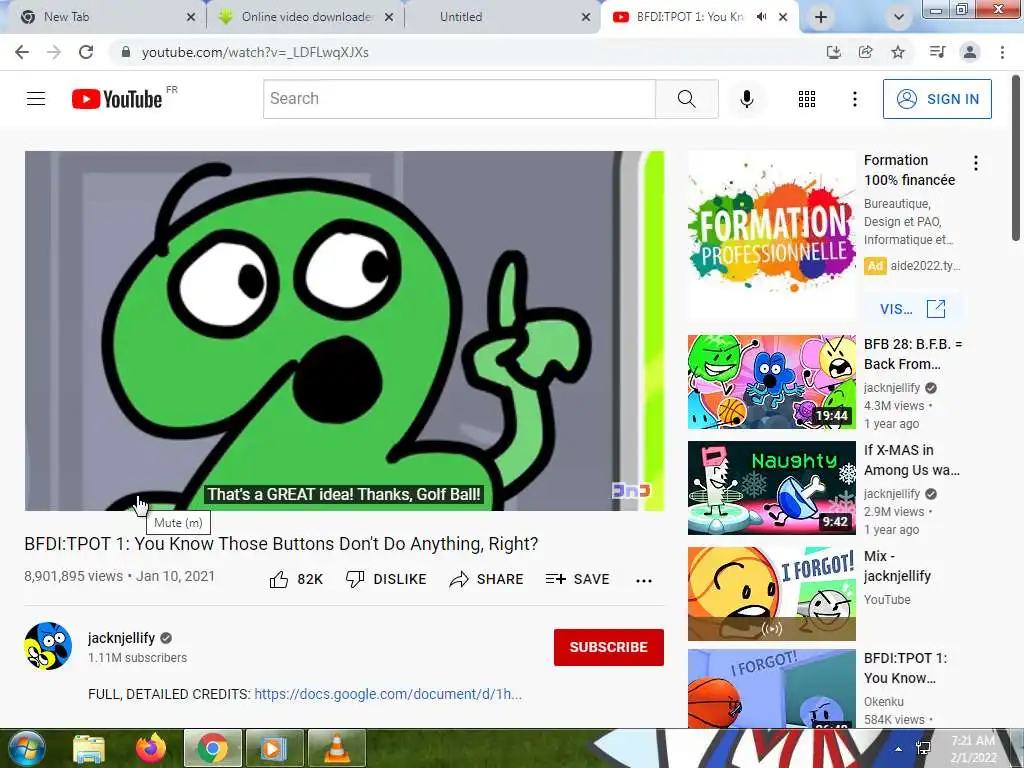Viewport: 1024px width, 768px height.
Task: Click the install app icon in address bar
Action: pos(833,52)
